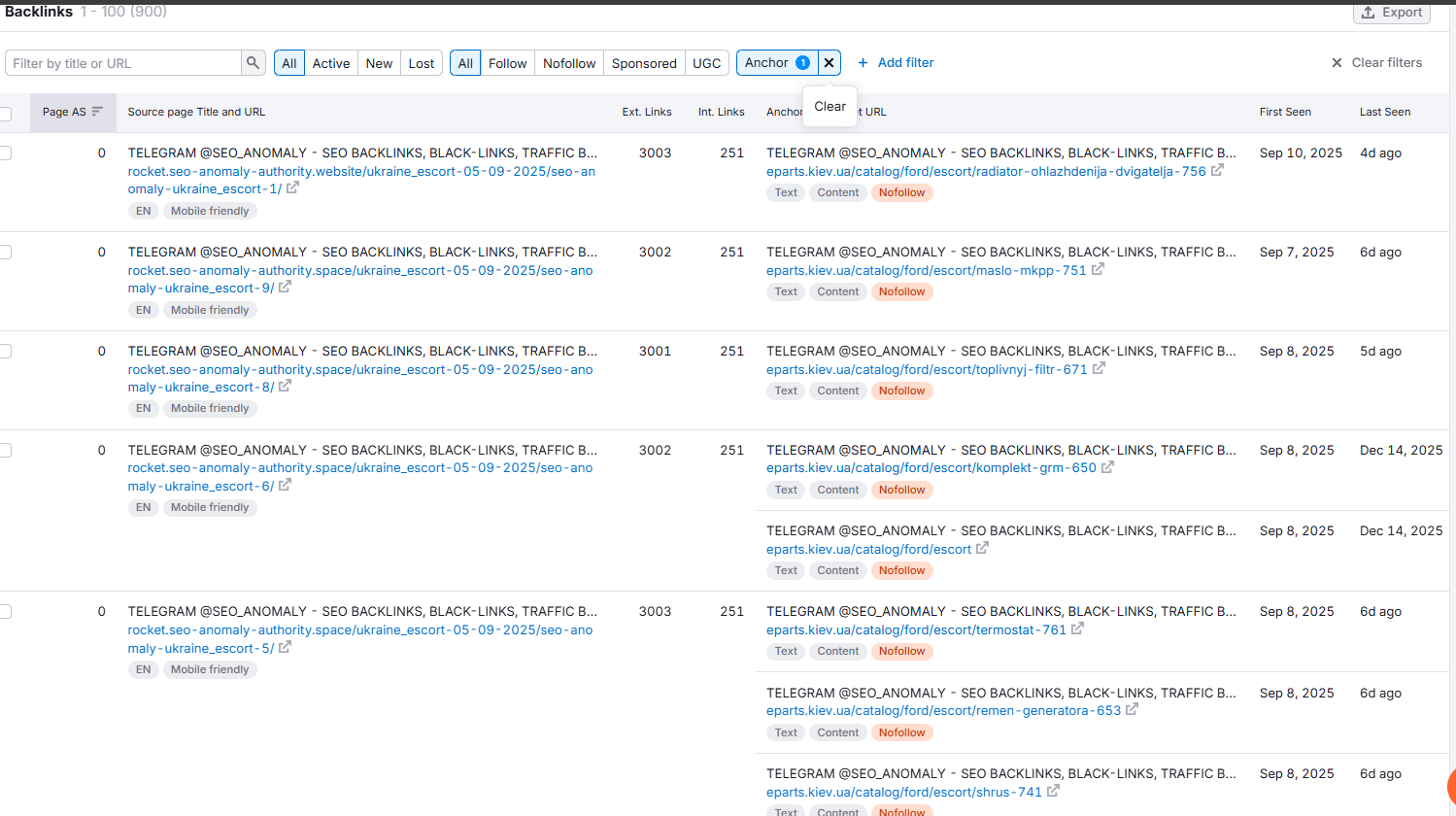The height and width of the screenshot is (816, 1456).
Task: Open external icon beside komplekt-grm-650 URL
Action: tap(1107, 467)
